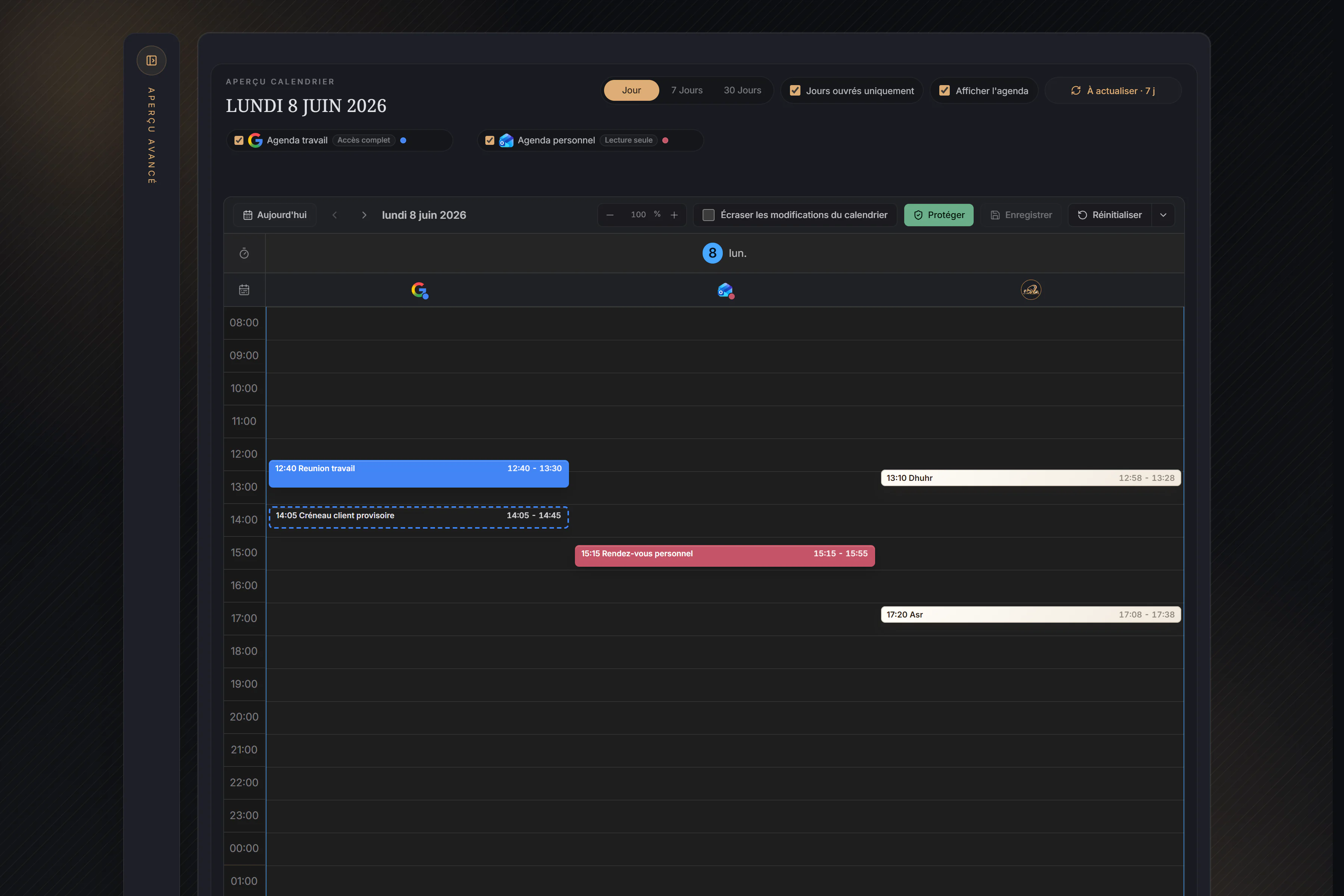Click the zoom value 100 field

[x=638, y=214]
